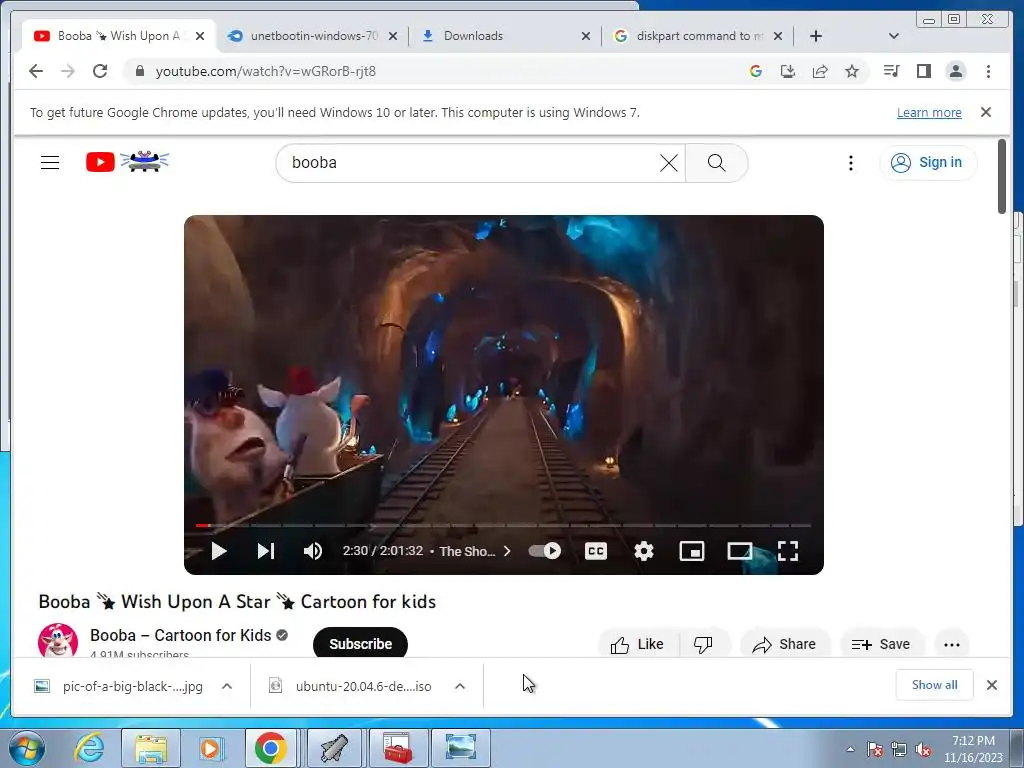The width and height of the screenshot is (1024, 768).
Task: Click the address bar URL
Action: [x=266, y=71]
